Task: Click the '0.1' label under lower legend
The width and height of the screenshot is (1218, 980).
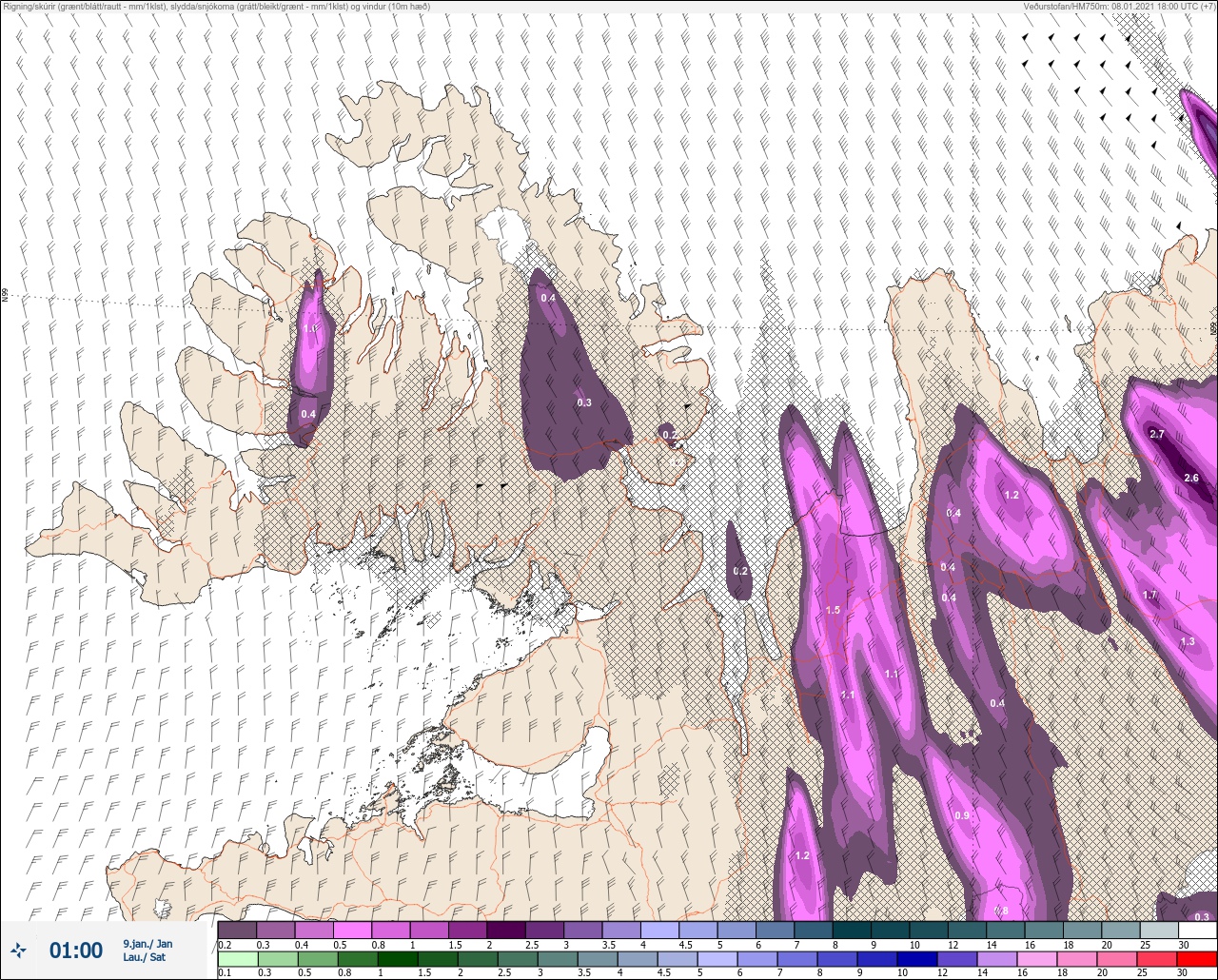Action: [x=224, y=973]
